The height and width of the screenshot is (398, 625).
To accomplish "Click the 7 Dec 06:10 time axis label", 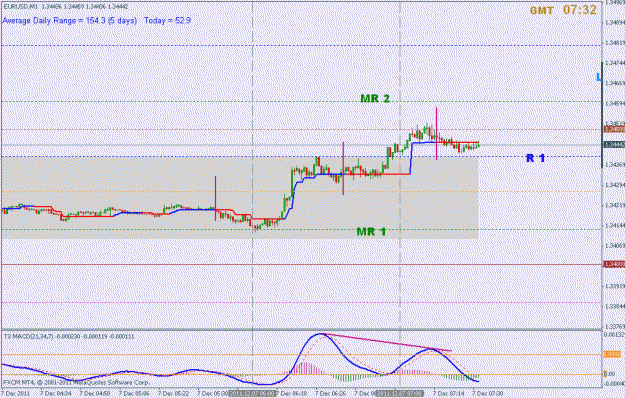I will point(292,393).
